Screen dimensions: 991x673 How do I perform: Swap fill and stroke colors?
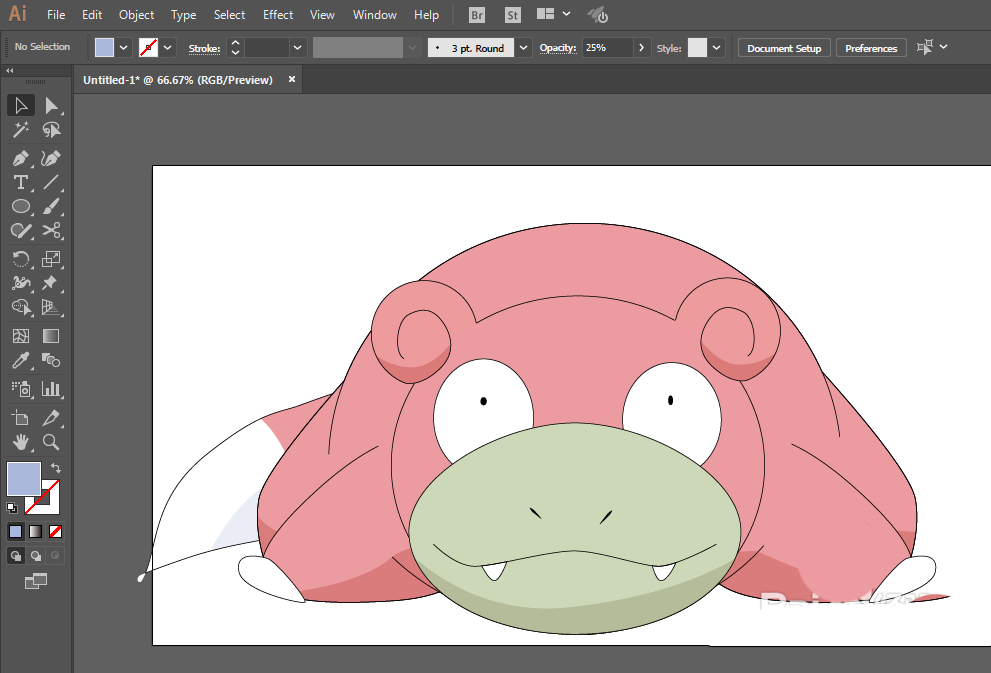56,468
